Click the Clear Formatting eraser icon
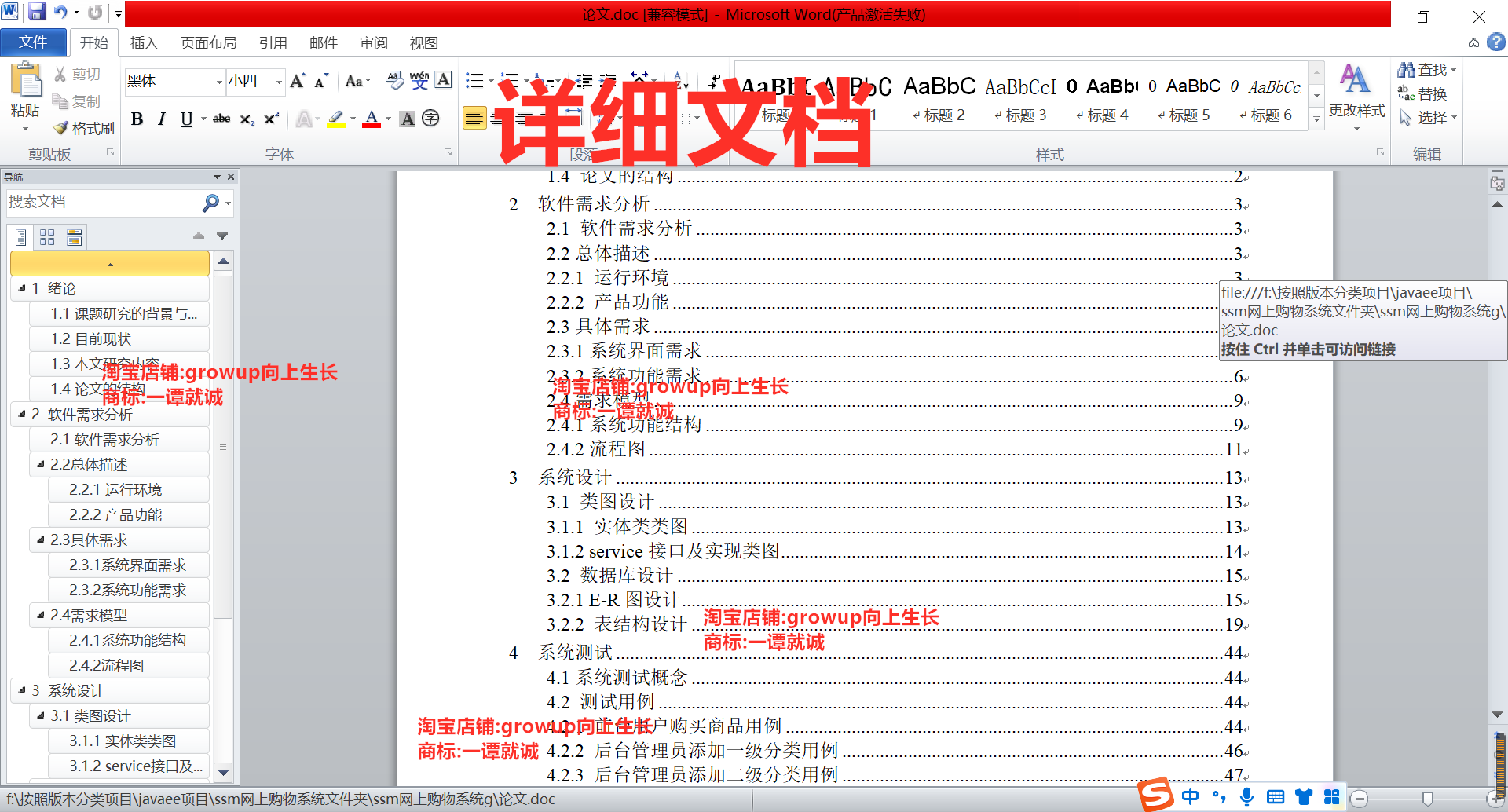The height and width of the screenshot is (812, 1508). pos(394,80)
